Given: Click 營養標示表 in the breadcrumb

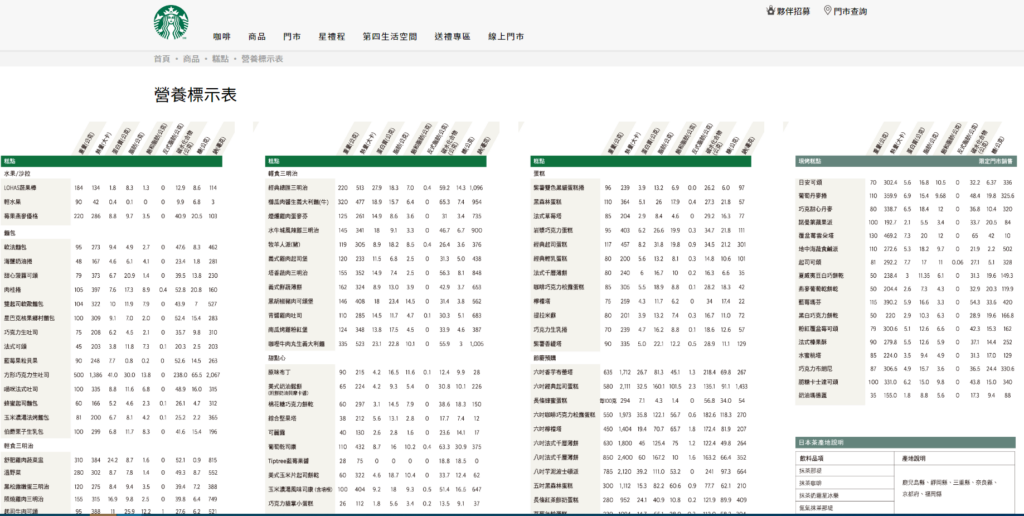Looking at the screenshot, I should (x=263, y=59).
